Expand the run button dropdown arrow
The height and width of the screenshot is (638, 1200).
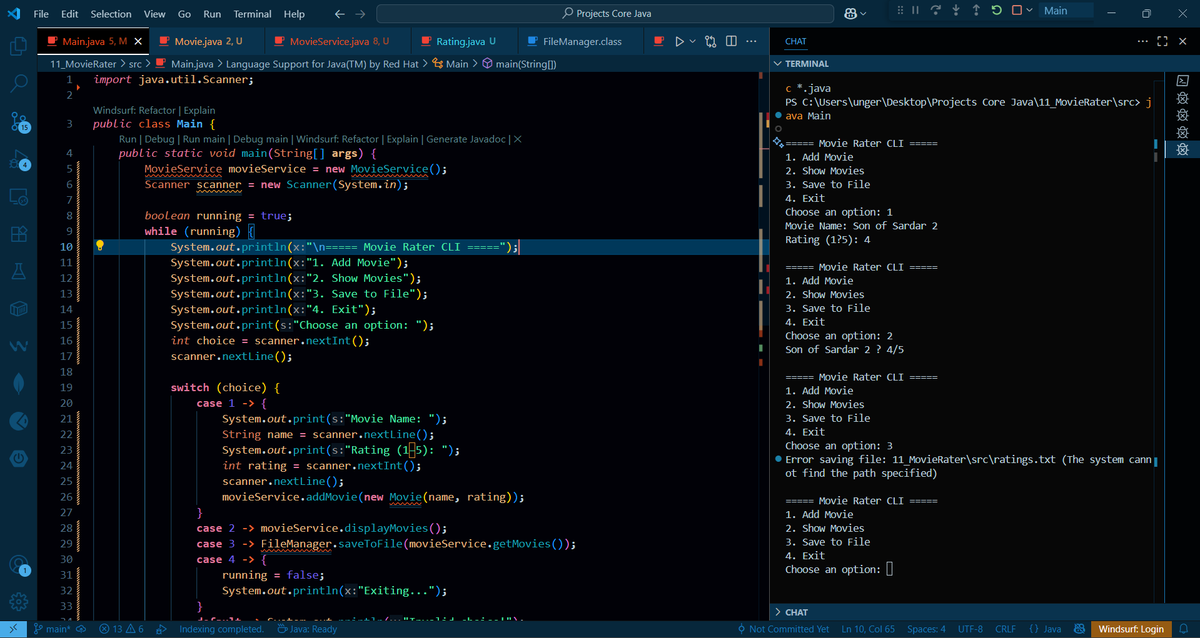[x=693, y=42]
